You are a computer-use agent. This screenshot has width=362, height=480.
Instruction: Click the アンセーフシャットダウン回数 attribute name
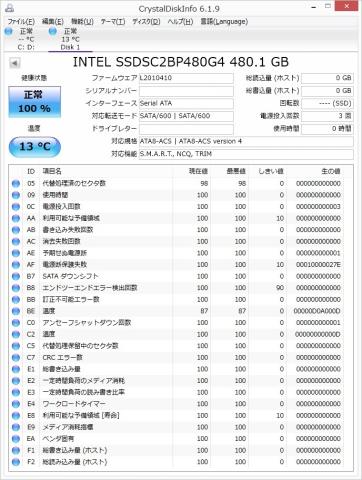(x=87, y=323)
